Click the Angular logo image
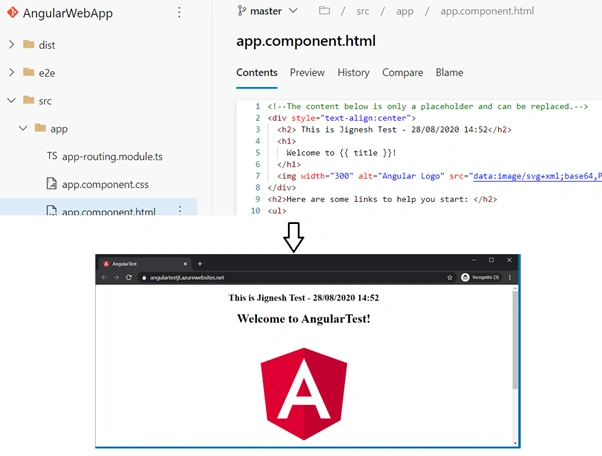602x456 pixels. pyautogui.click(x=304, y=393)
